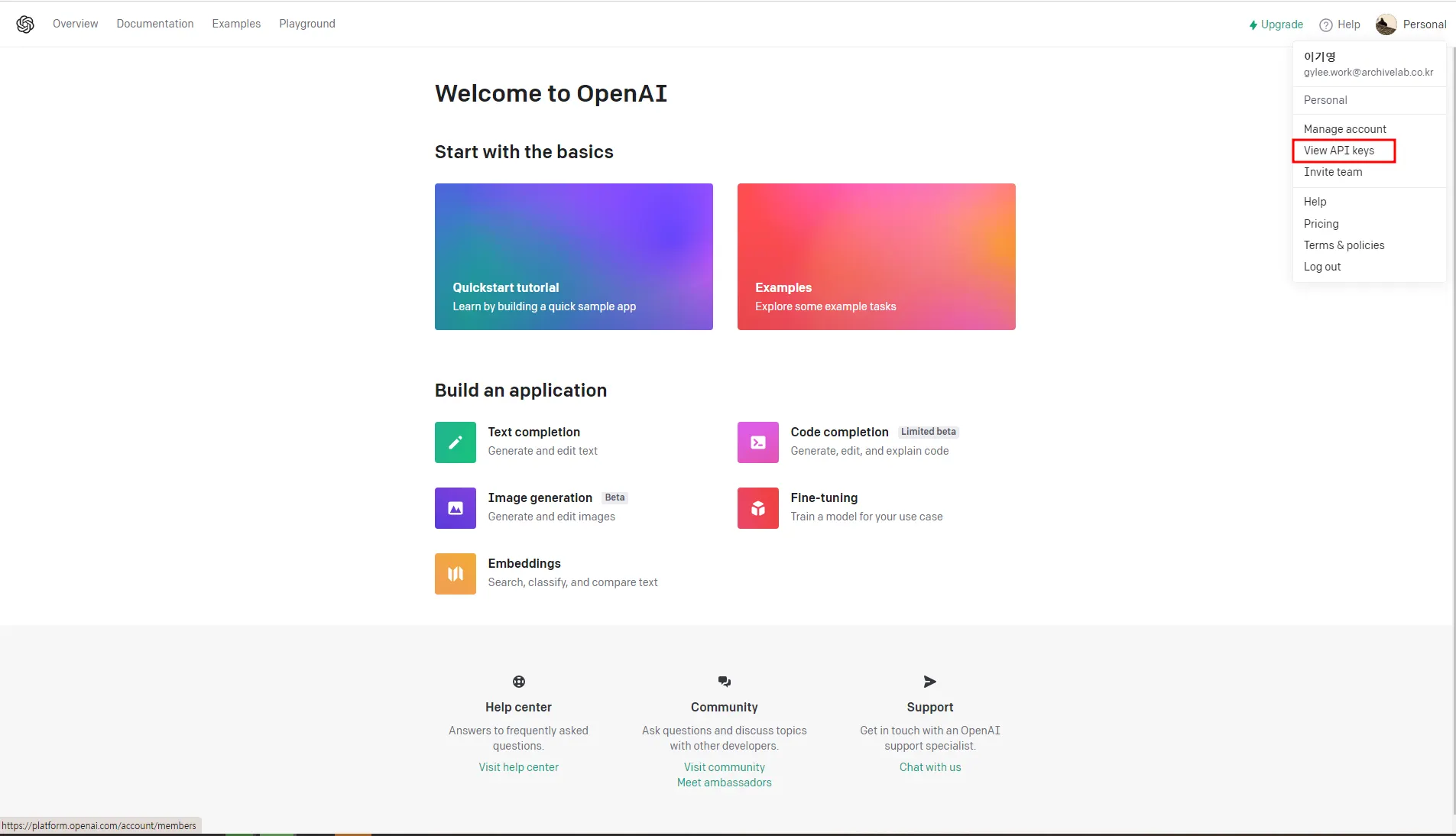Click the Limited beta badge
This screenshot has width=1456, height=836.
pyautogui.click(x=929, y=432)
